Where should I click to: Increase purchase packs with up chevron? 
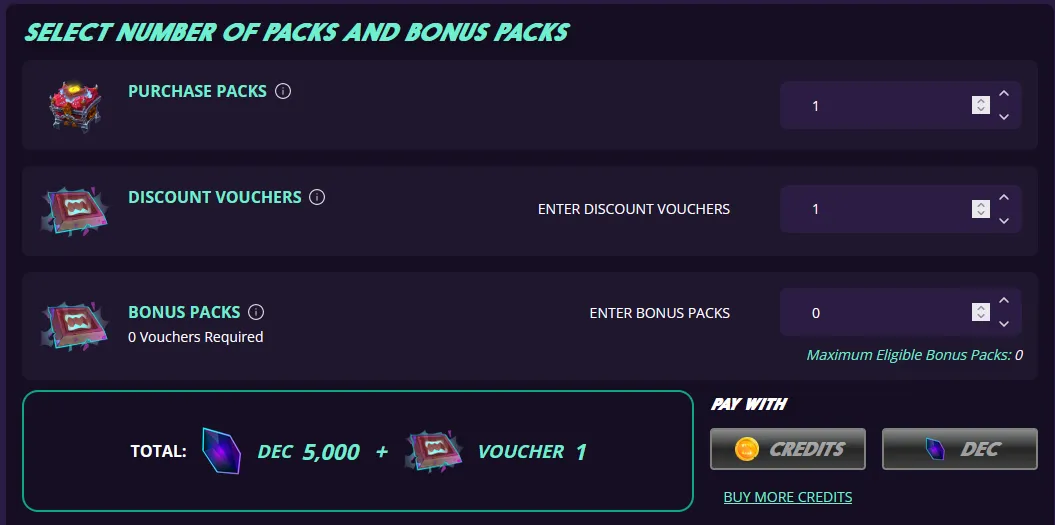(1004, 94)
